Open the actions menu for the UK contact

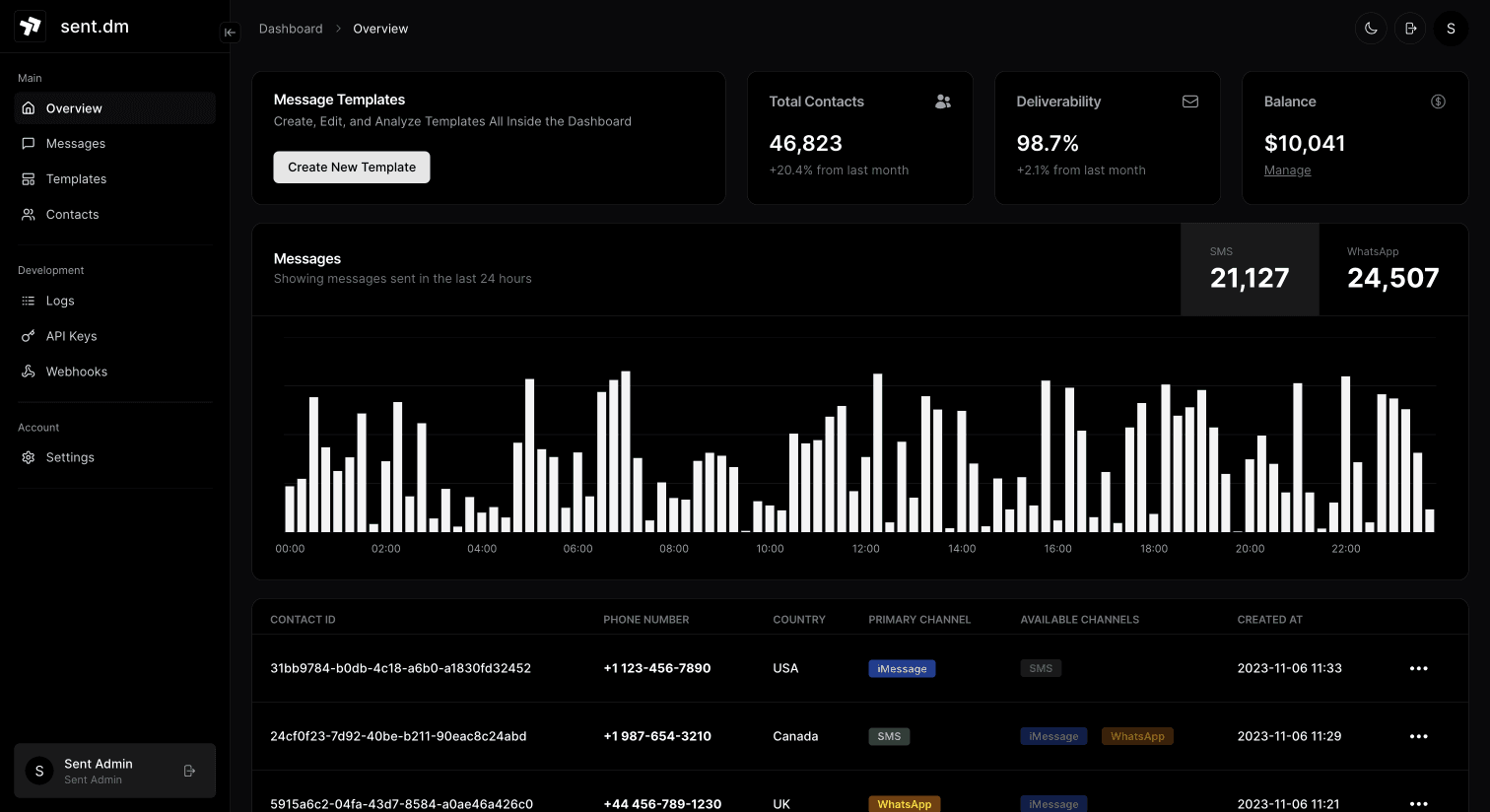coord(1419,803)
